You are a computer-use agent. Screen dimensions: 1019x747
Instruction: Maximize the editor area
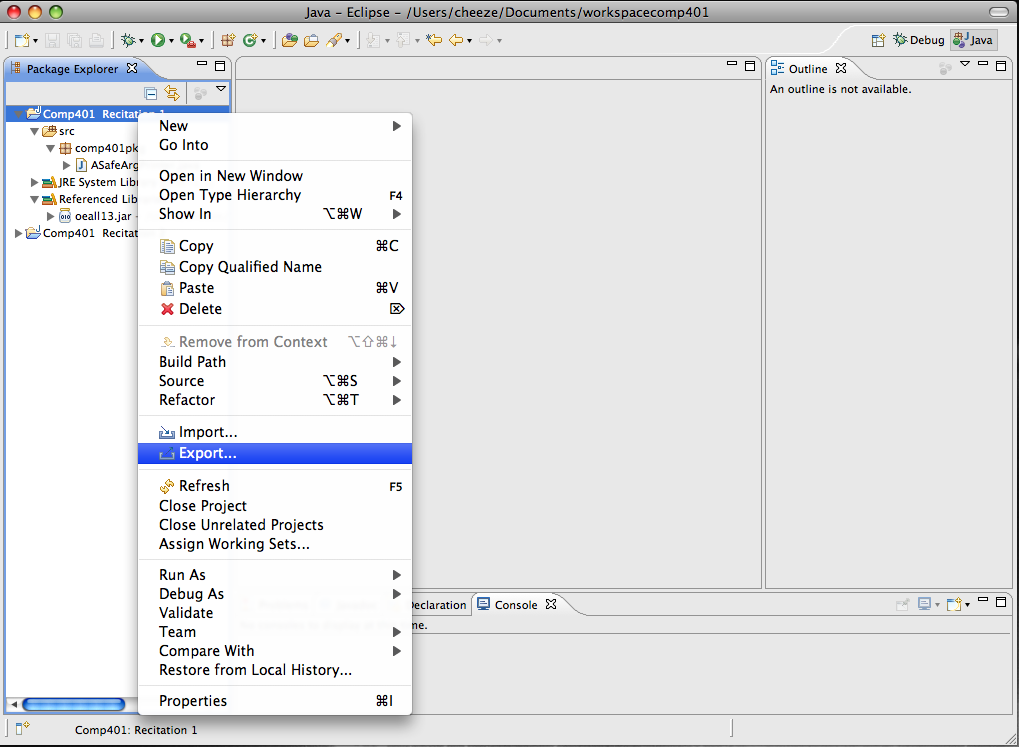[x=750, y=66]
